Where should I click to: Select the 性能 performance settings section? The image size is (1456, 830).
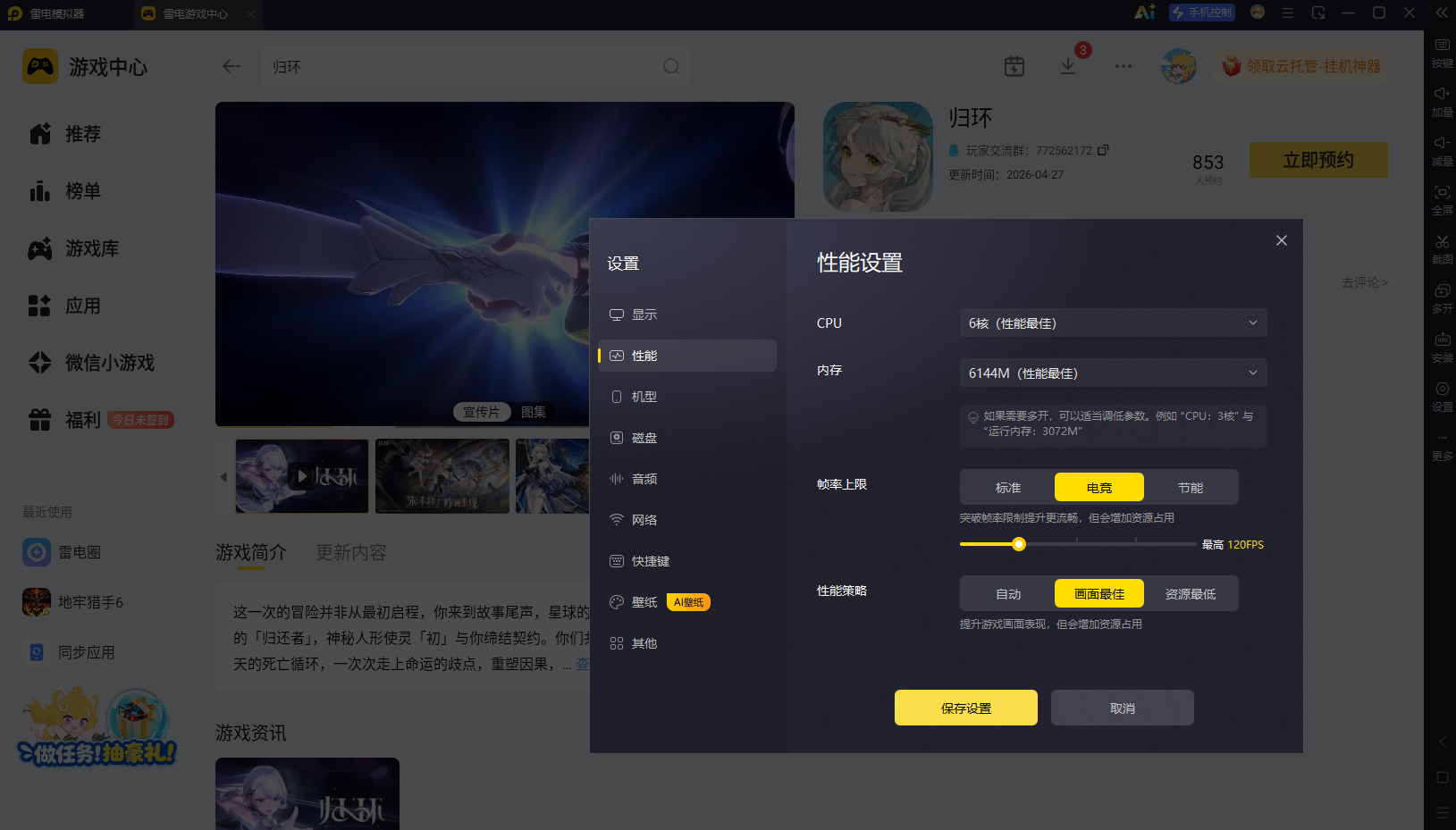click(686, 356)
